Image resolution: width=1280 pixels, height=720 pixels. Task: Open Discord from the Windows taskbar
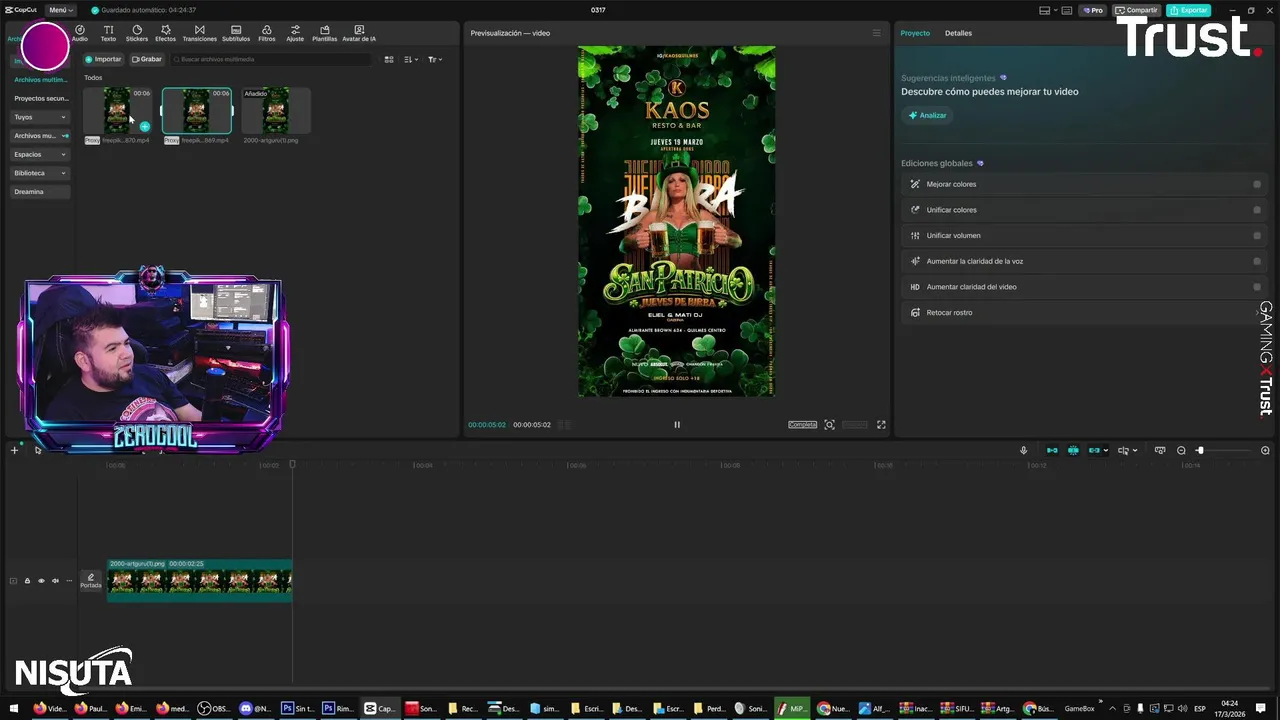click(255, 708)
